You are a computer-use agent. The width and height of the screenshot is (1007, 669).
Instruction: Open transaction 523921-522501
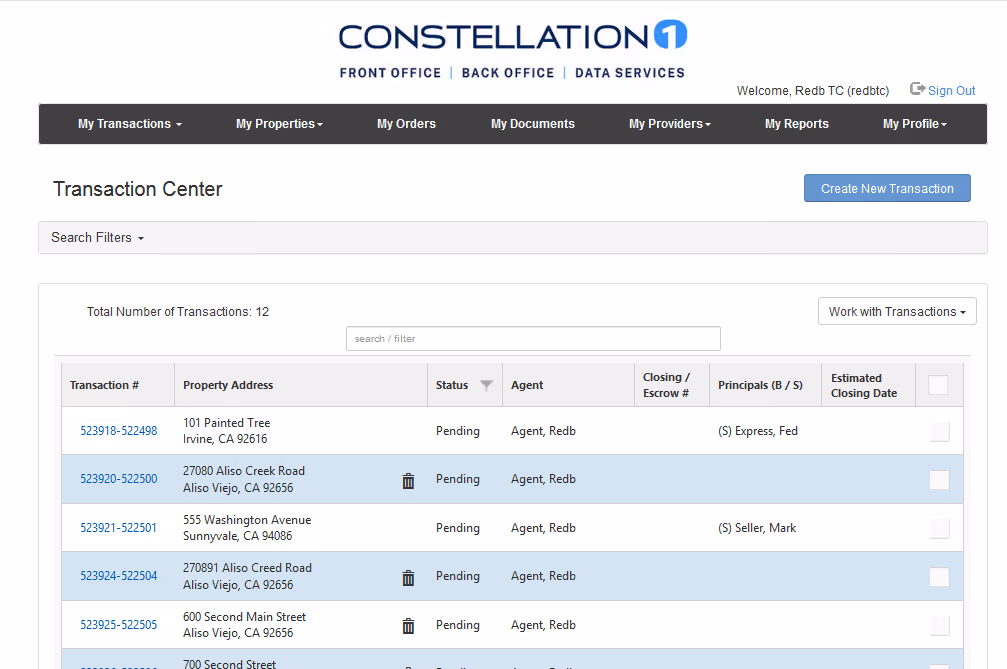118,528
